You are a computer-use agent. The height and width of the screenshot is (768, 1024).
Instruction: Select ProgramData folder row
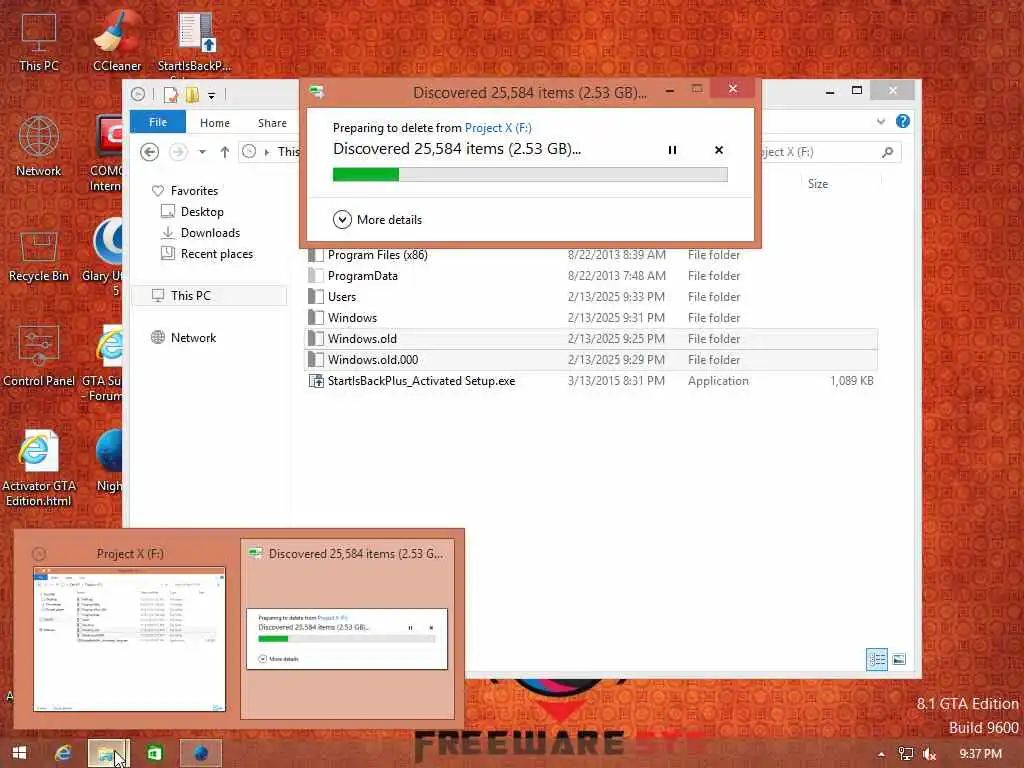592,276
